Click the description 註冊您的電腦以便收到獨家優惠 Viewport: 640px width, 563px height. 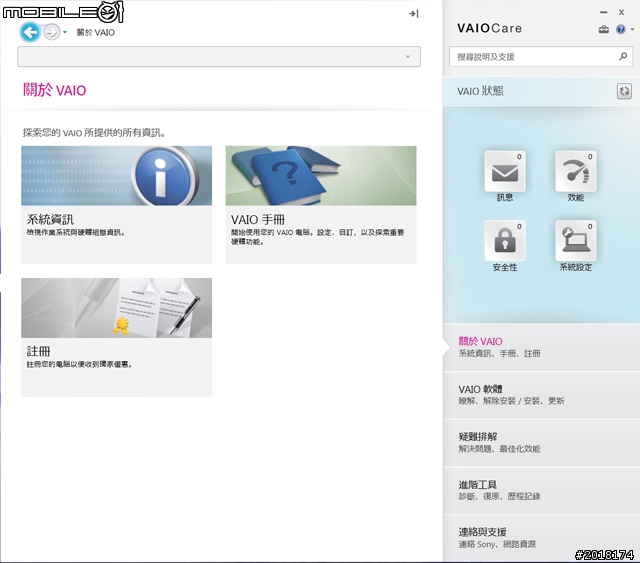click(80, 364)
